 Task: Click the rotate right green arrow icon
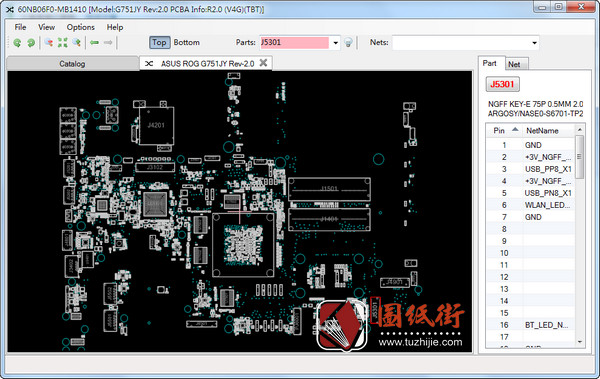[31, 42]
